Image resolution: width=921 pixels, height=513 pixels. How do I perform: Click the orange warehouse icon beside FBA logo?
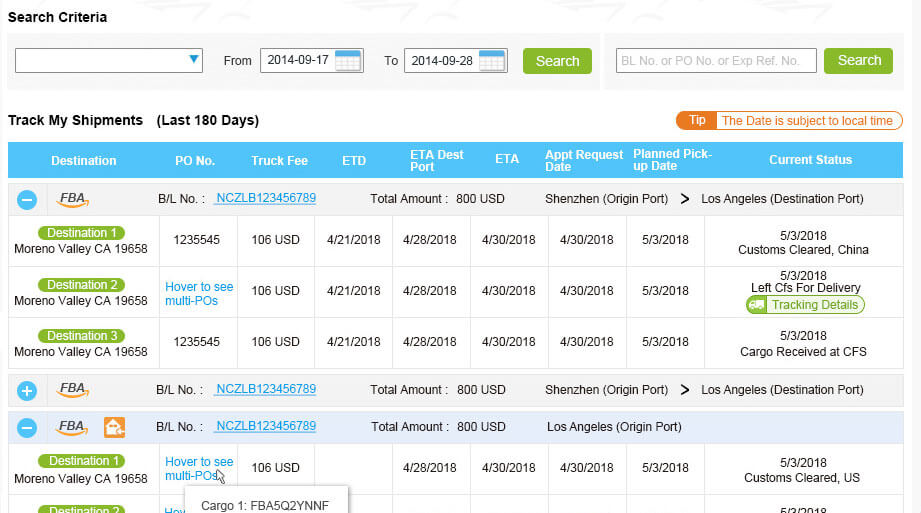pyautogui.click(x=115, y=427)
